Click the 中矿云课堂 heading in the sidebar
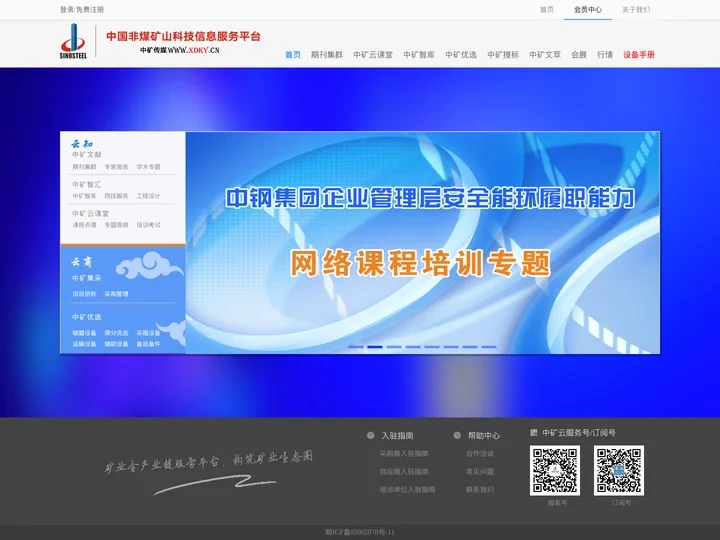 click(x=90, y=214)
